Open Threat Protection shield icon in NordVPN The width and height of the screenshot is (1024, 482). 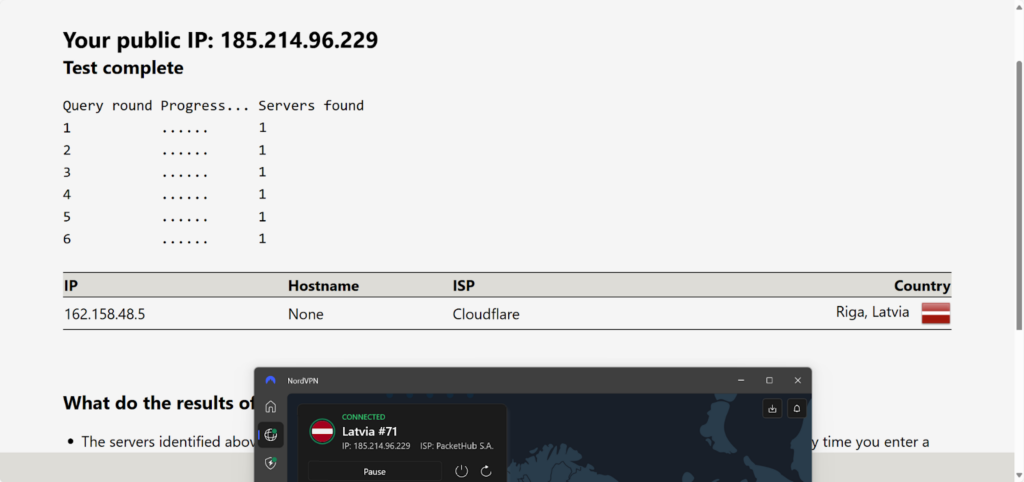pos(270,463)
